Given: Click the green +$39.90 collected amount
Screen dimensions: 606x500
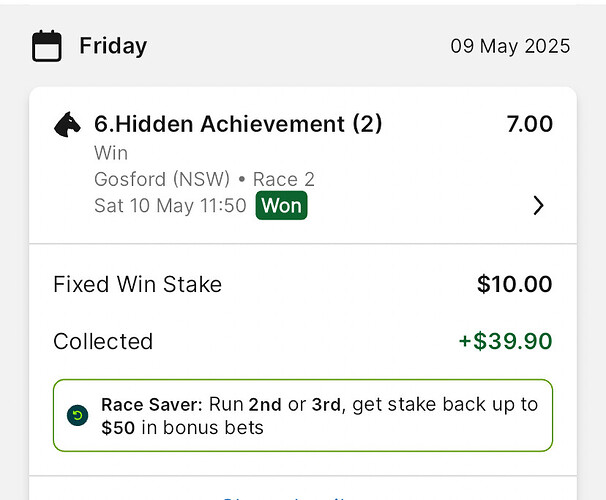Looking at the screenshot, I should (506, 341).
